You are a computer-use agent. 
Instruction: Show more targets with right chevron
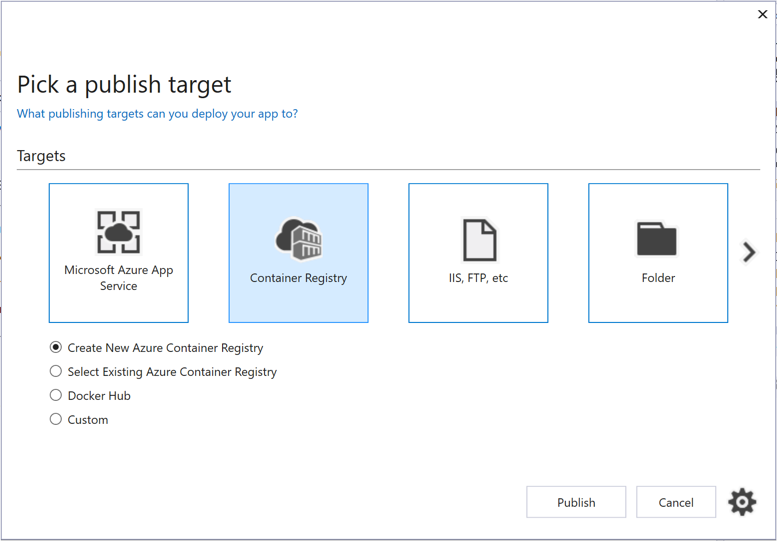(x=749, y=252)
